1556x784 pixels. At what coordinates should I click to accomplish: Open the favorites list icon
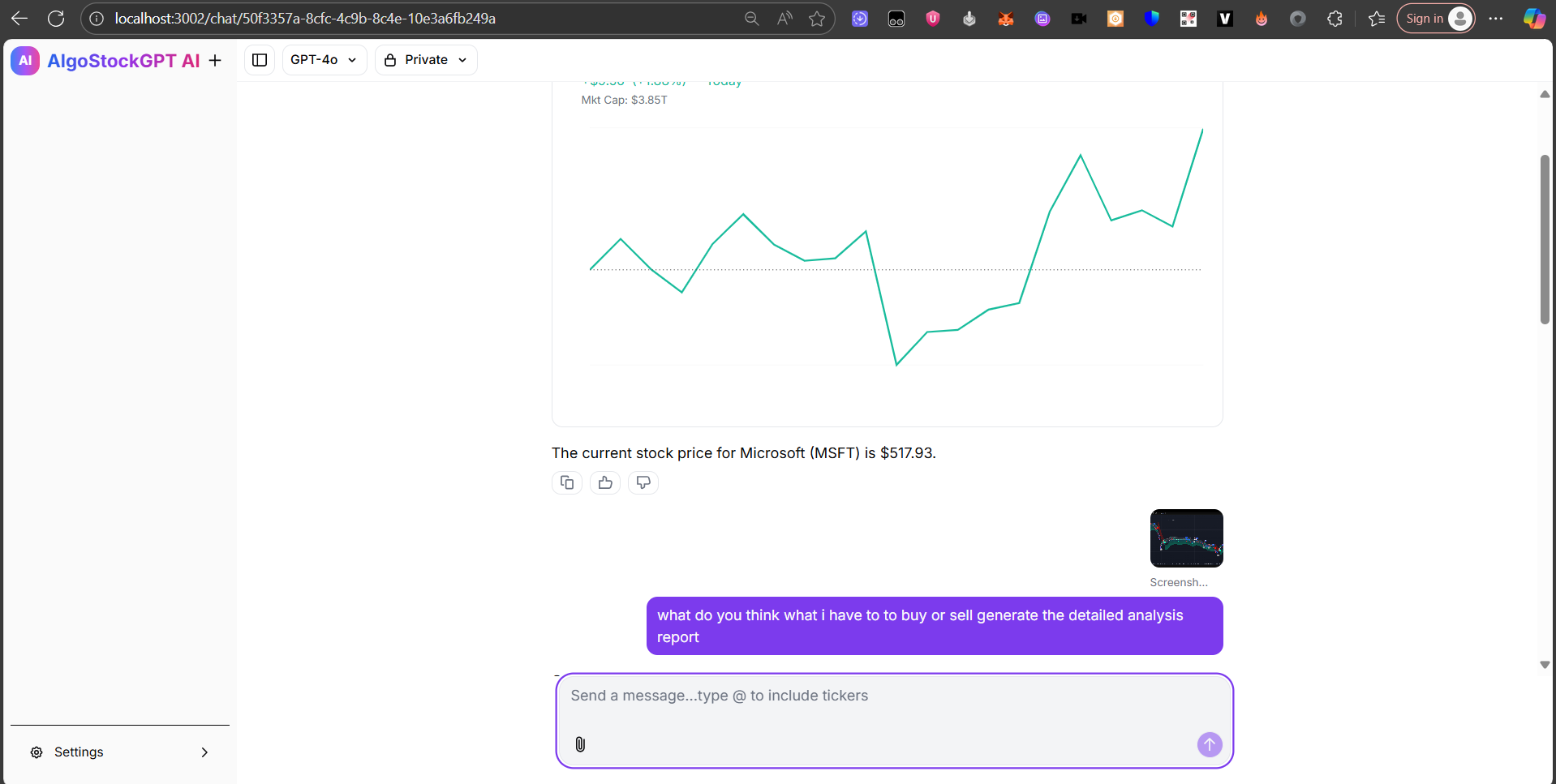click(1377, 19)
